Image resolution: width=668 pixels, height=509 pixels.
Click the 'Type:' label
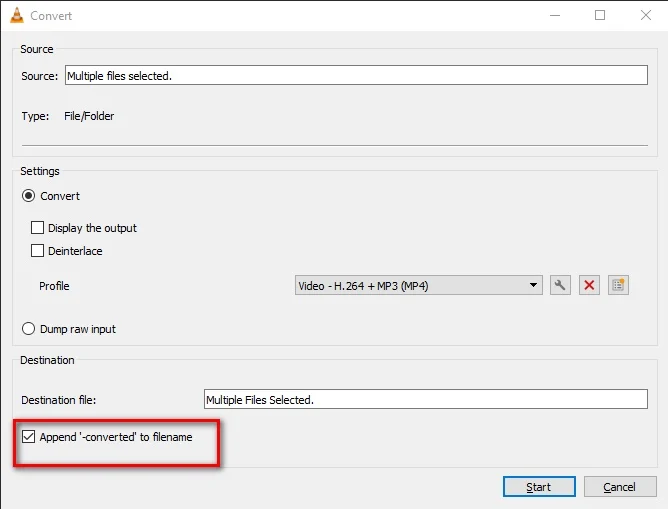pos(35,116)
